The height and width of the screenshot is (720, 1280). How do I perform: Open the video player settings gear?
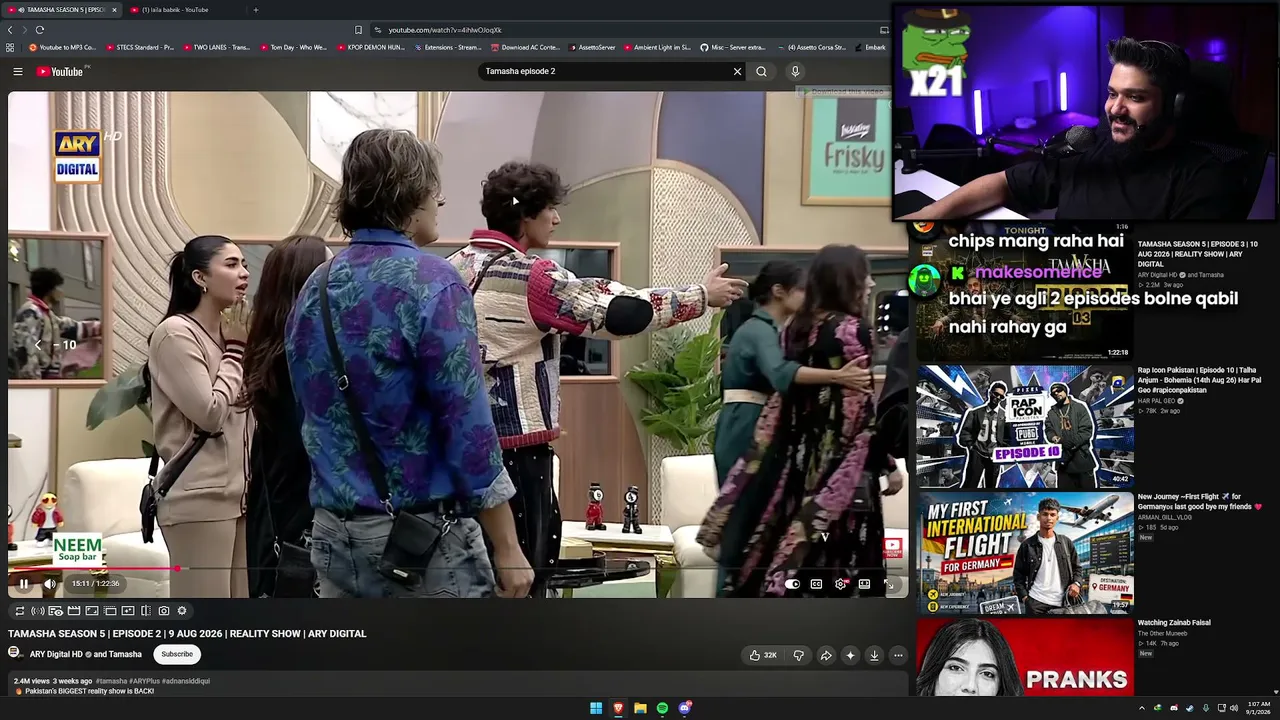pos(840,584)
